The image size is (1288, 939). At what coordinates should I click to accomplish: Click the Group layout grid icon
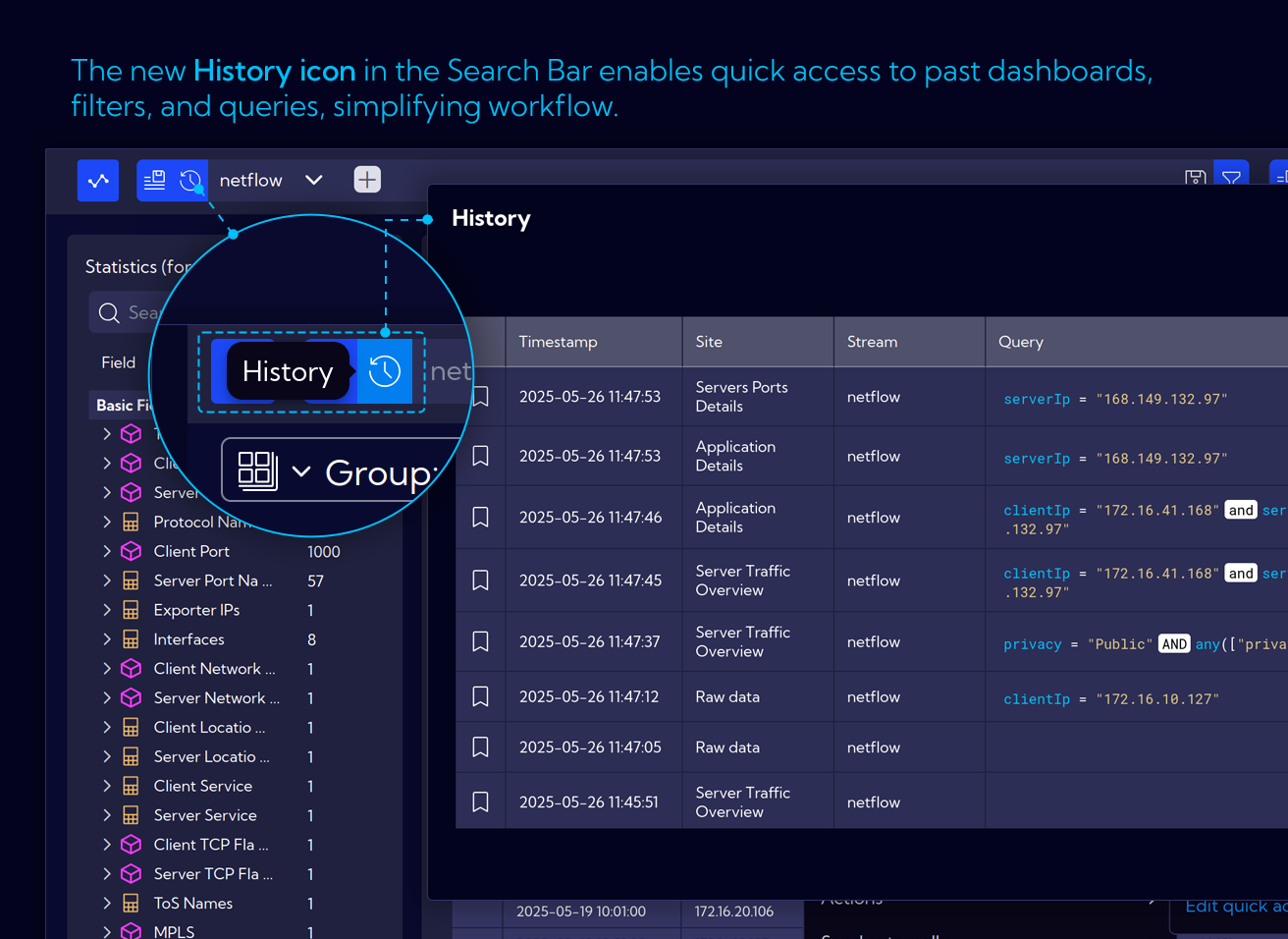tap(257, 471)
